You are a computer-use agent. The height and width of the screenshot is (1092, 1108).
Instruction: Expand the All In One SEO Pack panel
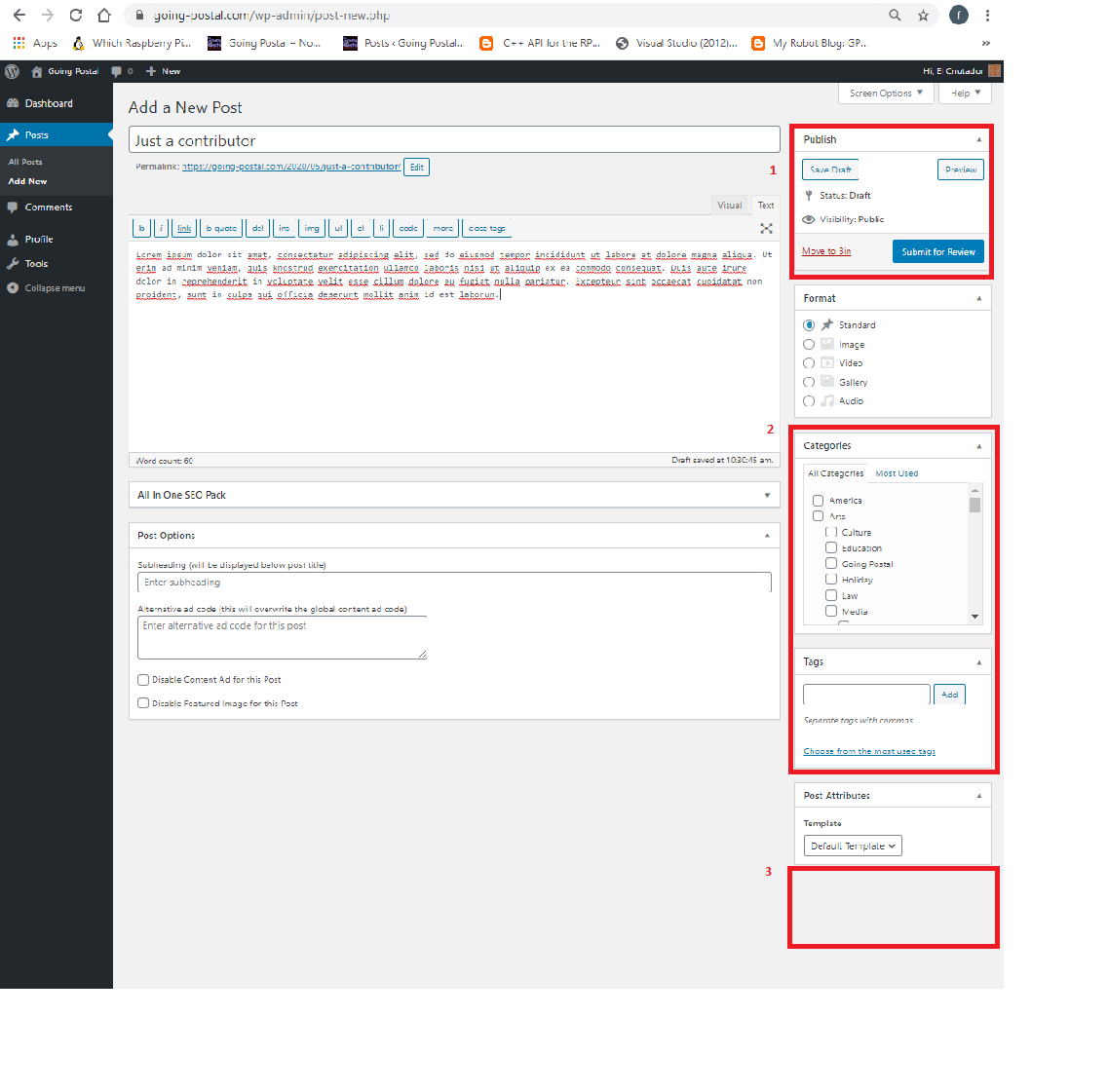click(454, 495)
